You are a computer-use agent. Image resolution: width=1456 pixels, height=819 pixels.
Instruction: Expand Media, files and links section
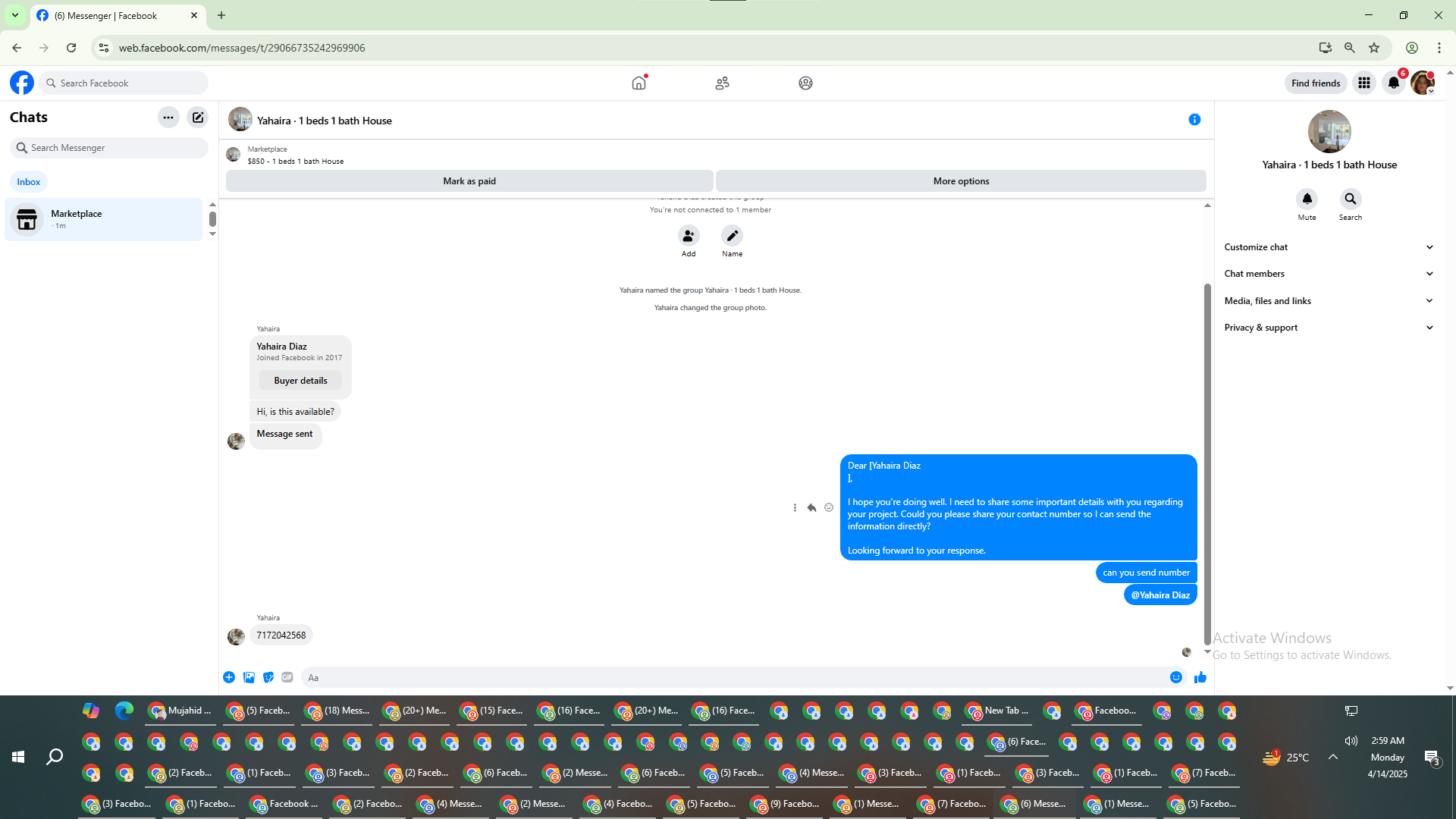pyautogui.click(x=1329, y=301)
